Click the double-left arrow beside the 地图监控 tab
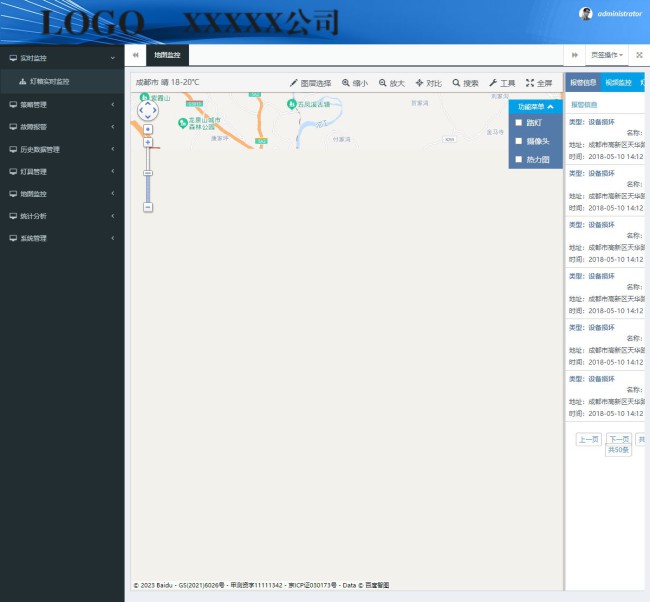Viewport: 650px width, 602px height. point(135,55)
